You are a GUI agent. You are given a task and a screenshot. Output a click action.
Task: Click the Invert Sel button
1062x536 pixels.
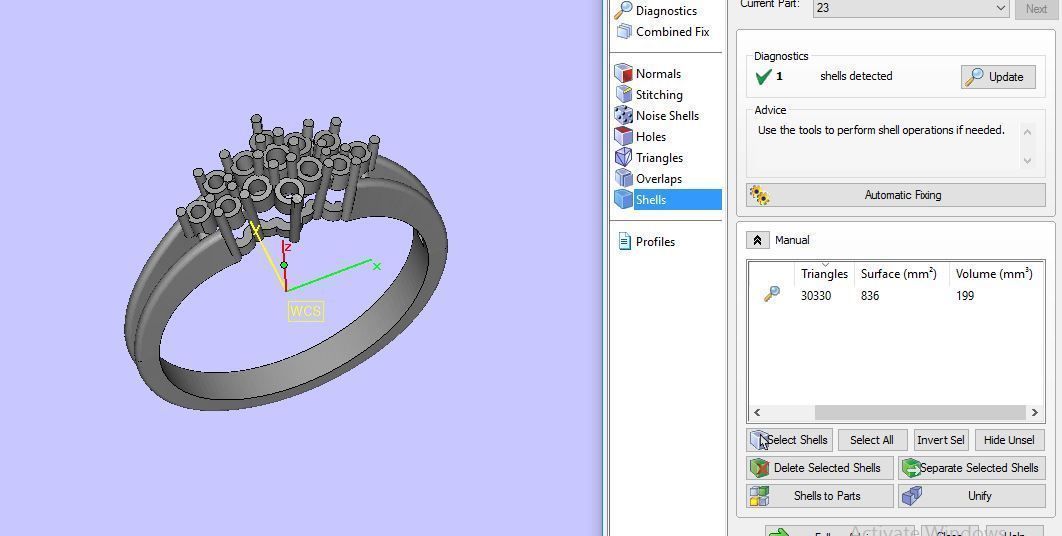point(940,440)
